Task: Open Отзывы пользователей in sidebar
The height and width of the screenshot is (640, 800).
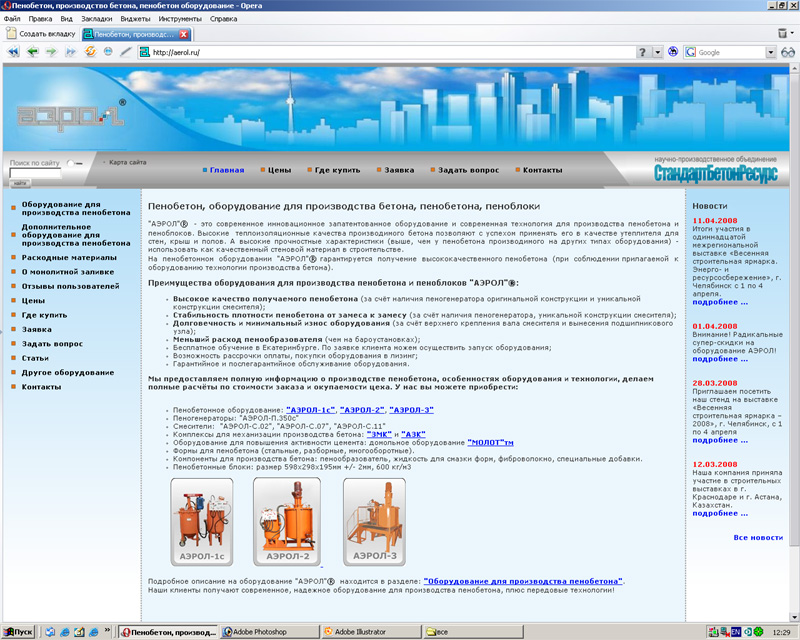Action: coord(70,286)
